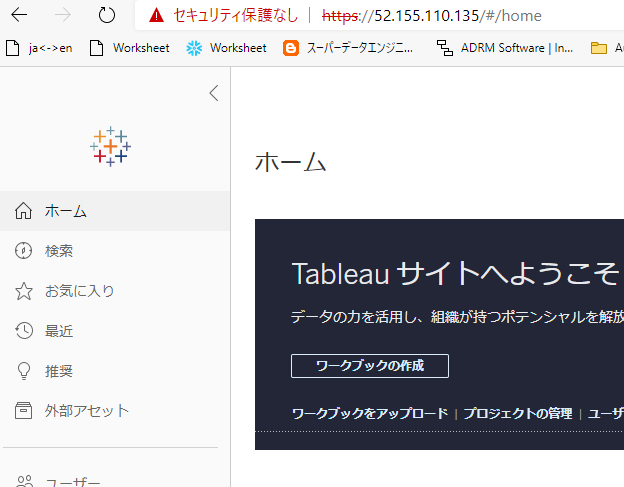The image size is (624, 487).
Task: Click the home house icon
Action: click(23, 211)
